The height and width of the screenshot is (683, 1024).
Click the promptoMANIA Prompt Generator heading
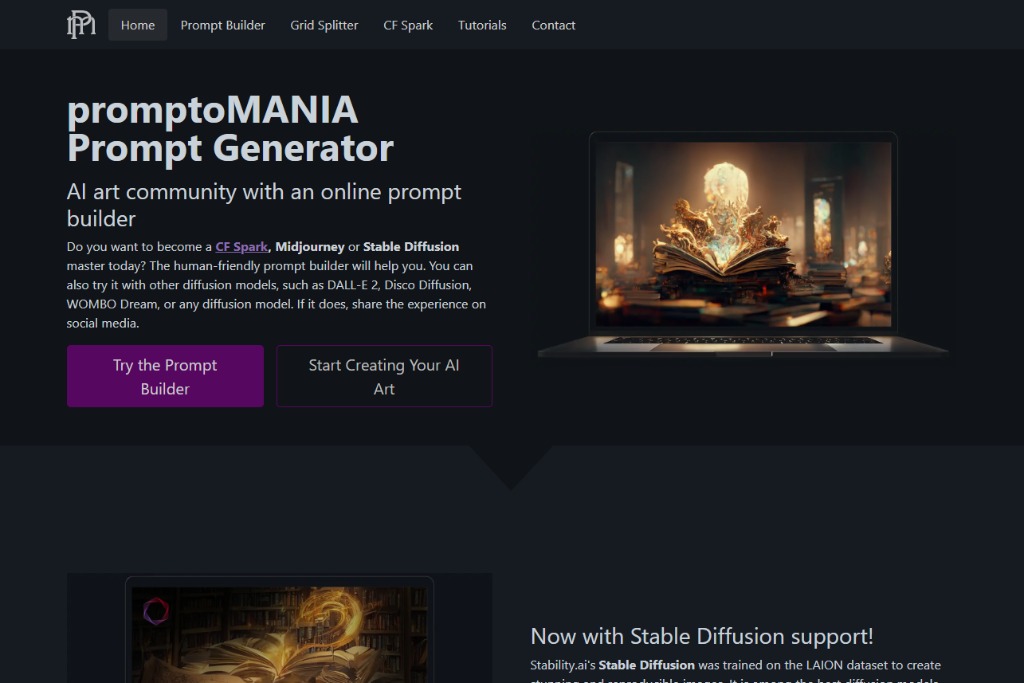point(230,129)
